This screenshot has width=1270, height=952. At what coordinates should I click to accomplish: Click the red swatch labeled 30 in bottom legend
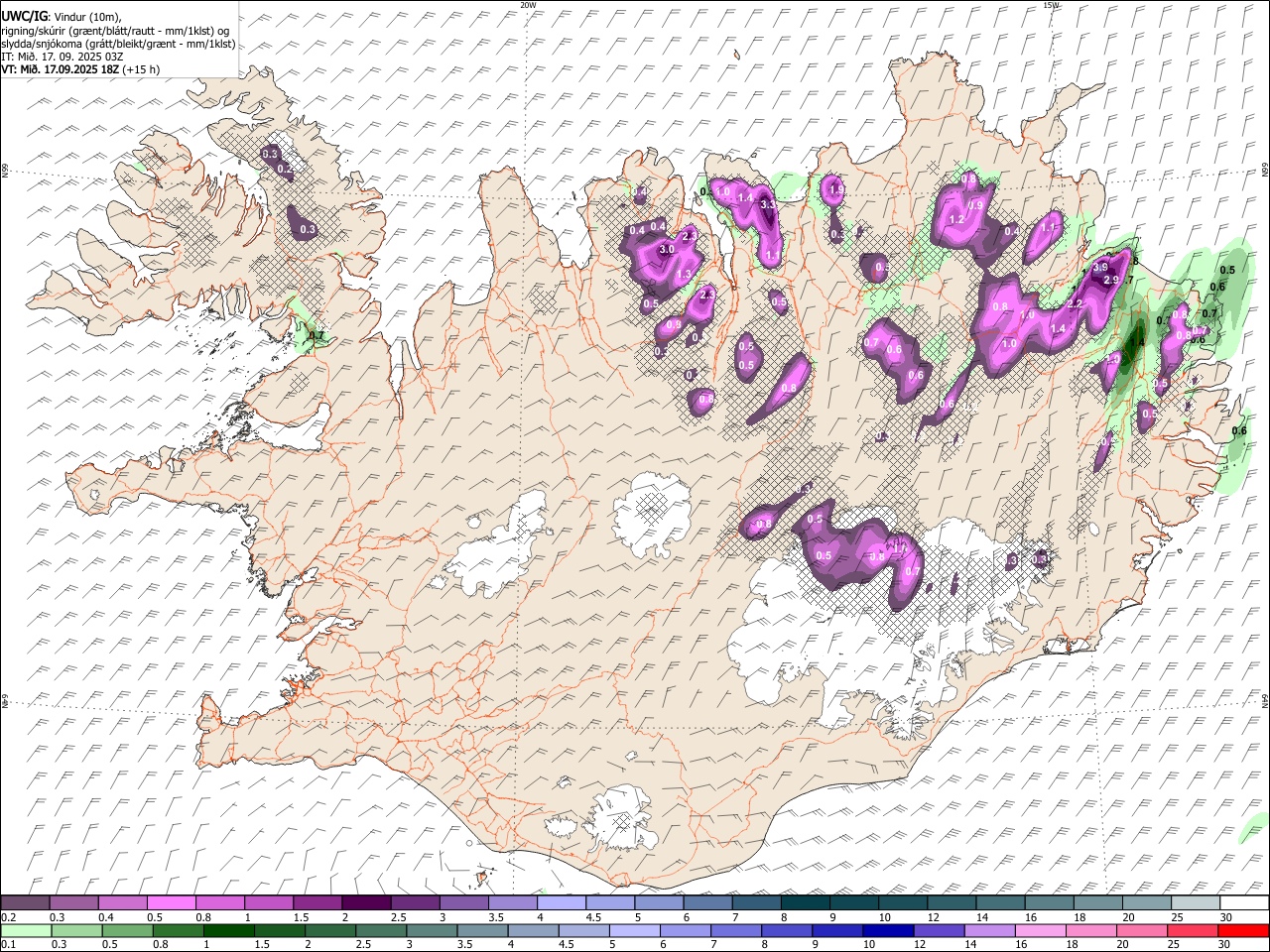tap(1243, 930)
